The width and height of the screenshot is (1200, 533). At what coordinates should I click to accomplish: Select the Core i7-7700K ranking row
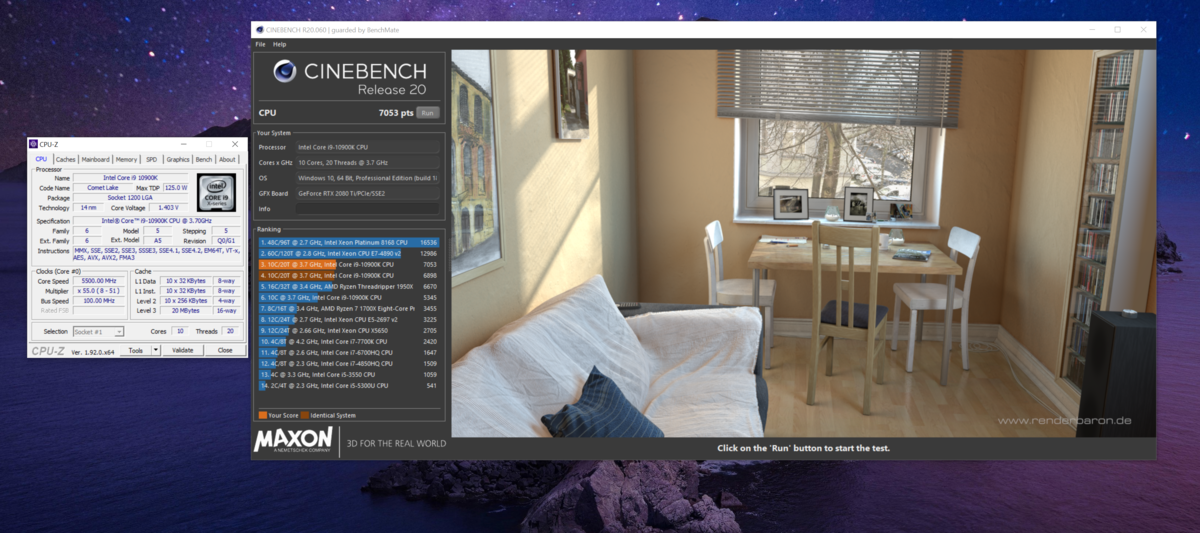pos(348,341)
